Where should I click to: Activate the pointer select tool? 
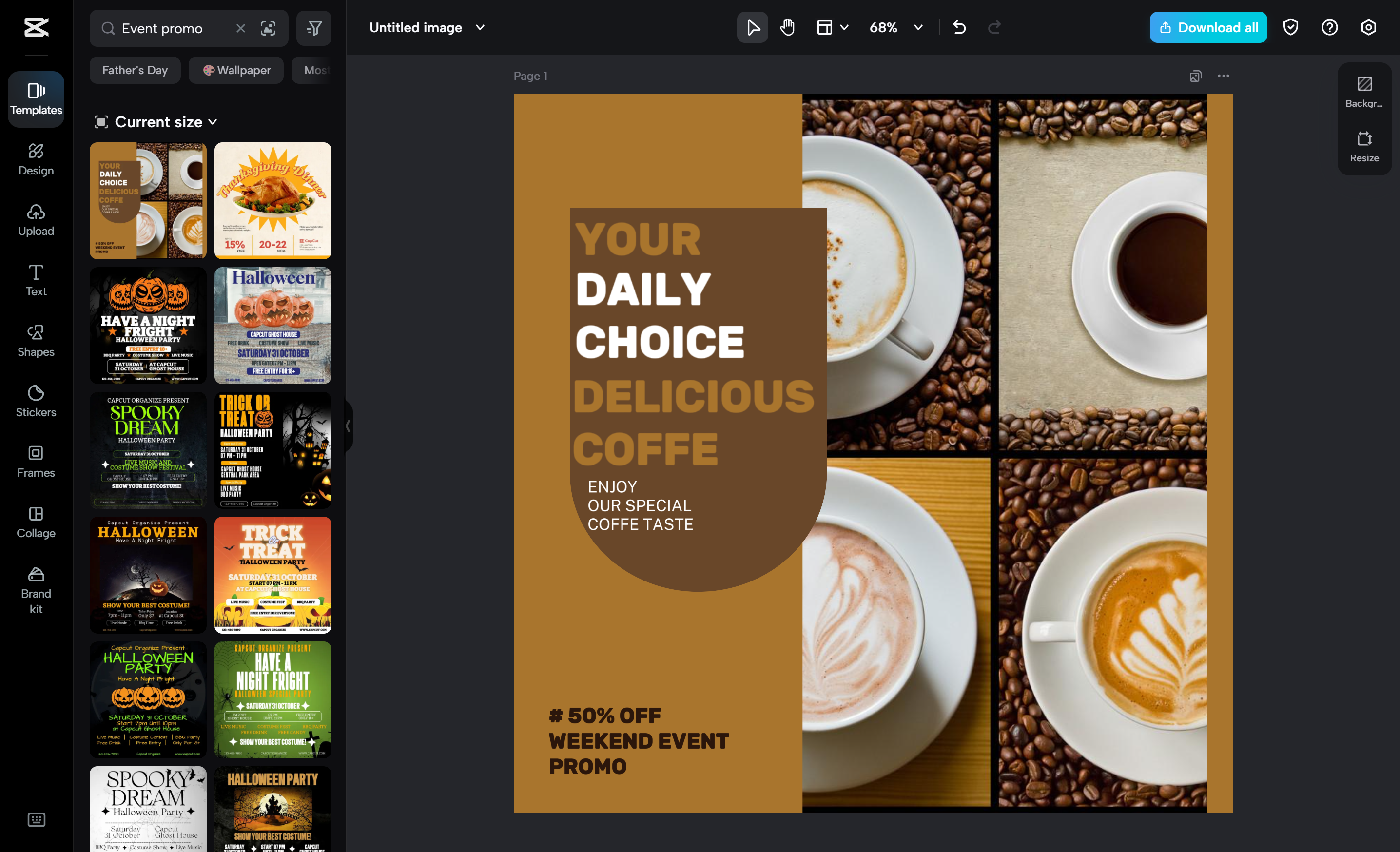click(752, 27)
